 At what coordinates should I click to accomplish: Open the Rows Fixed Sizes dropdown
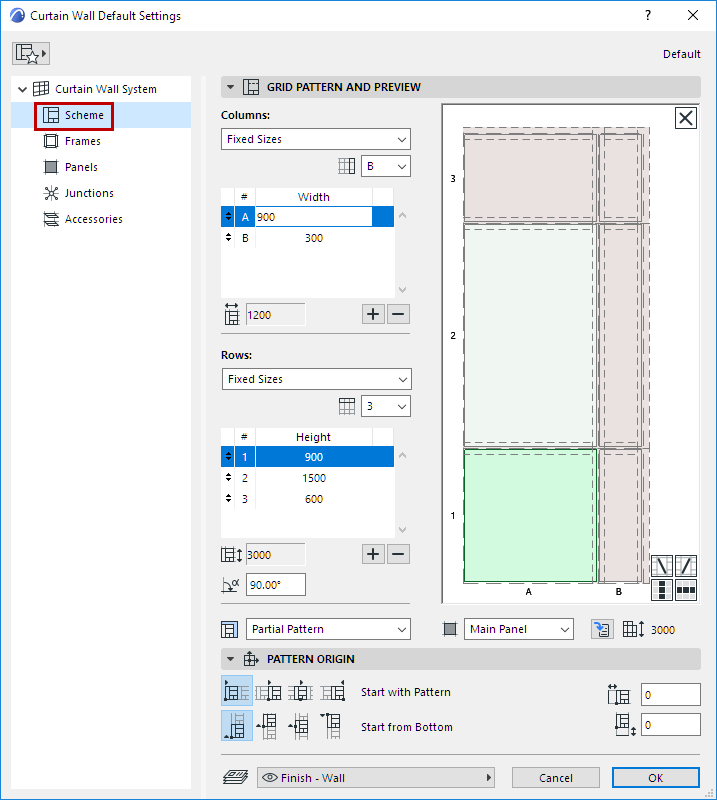[316, 379]
